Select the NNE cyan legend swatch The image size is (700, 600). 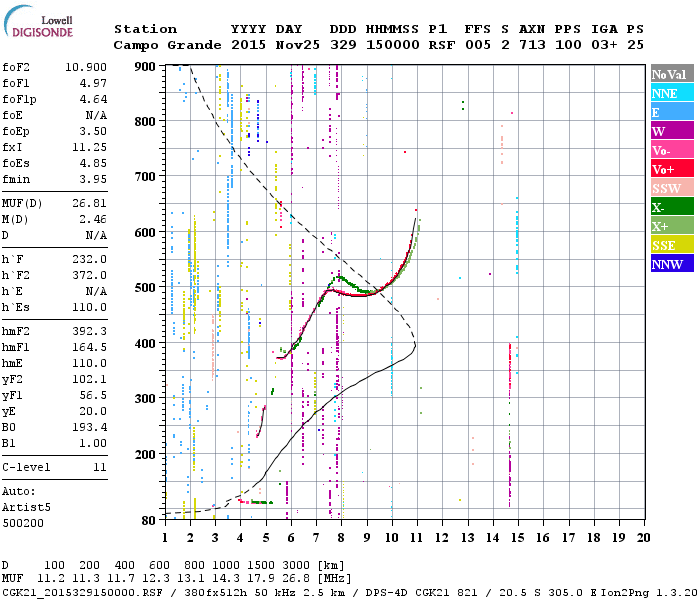pos(672,93)
